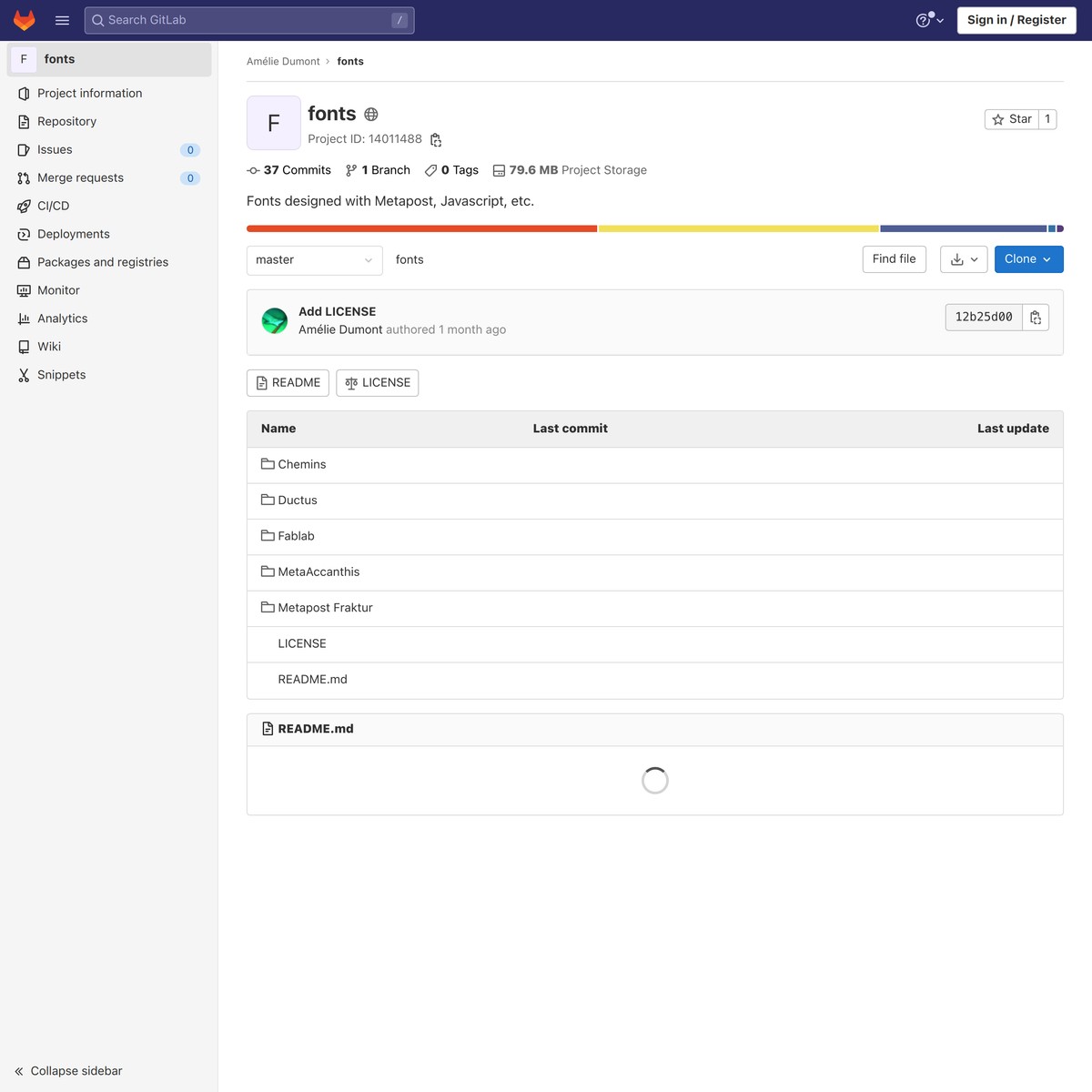This screenshot has height=1092, width=1092.
Task: Open the Help menu dropdown
Action: (x=929, y=20)
